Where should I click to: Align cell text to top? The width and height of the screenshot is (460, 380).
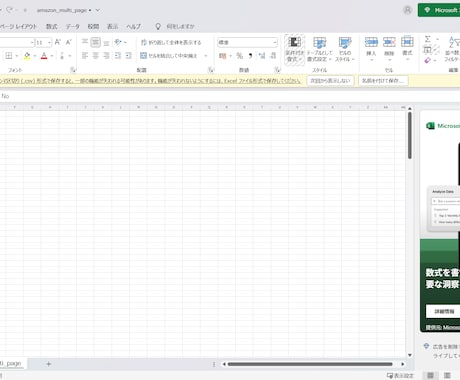[x=85, y=42]
